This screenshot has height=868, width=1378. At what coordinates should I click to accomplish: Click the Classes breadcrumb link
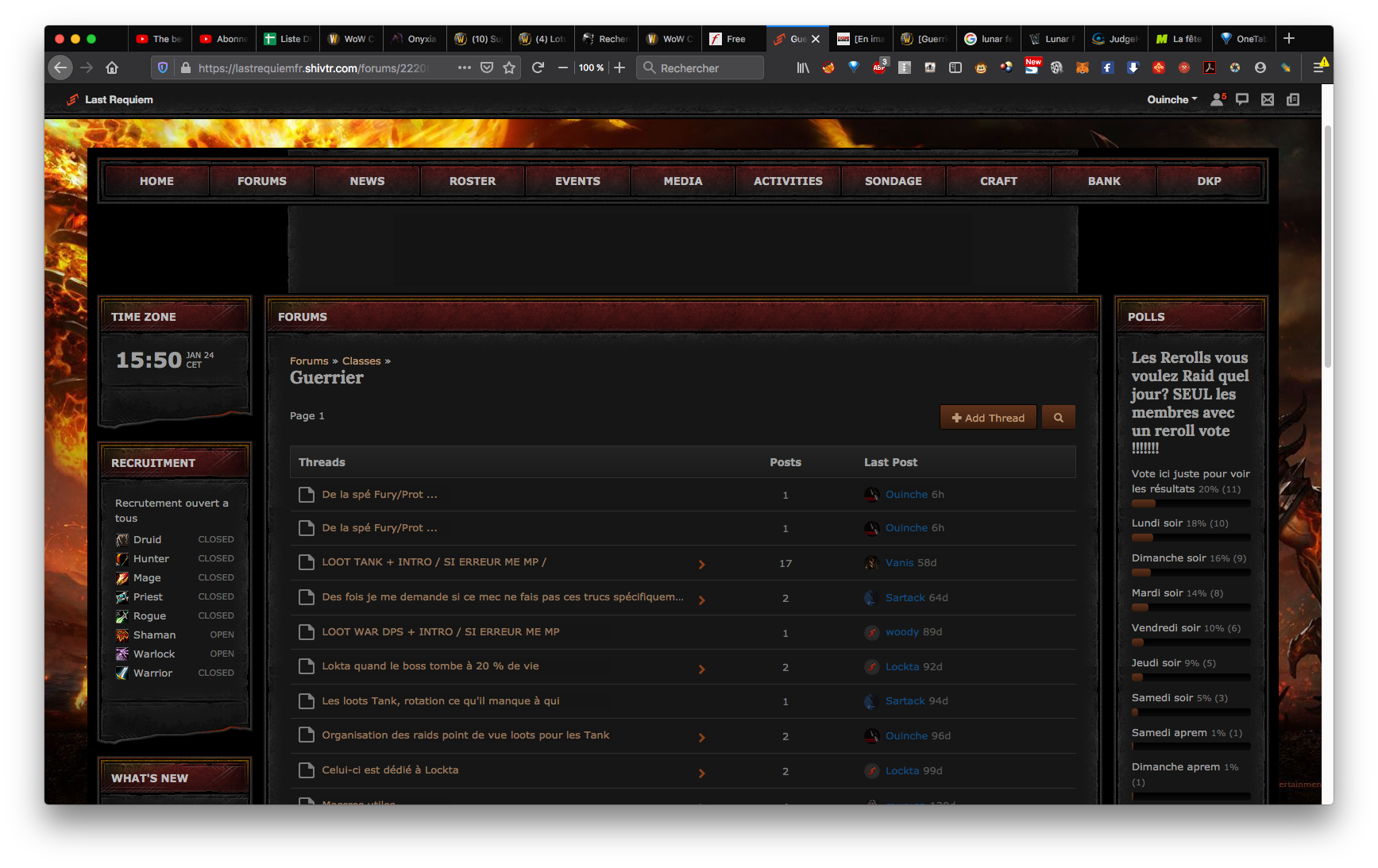pos(361,361)
